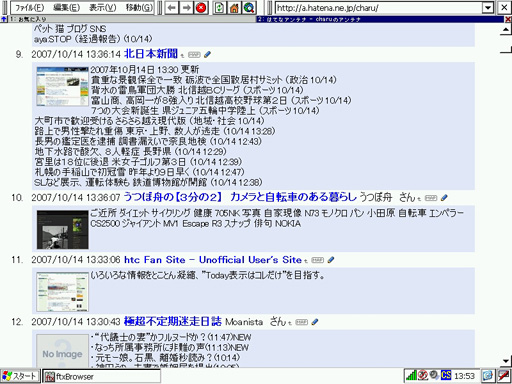The image size is (512, 384).
Task: Open the スタート start menu button
Action: pos(20,376)
